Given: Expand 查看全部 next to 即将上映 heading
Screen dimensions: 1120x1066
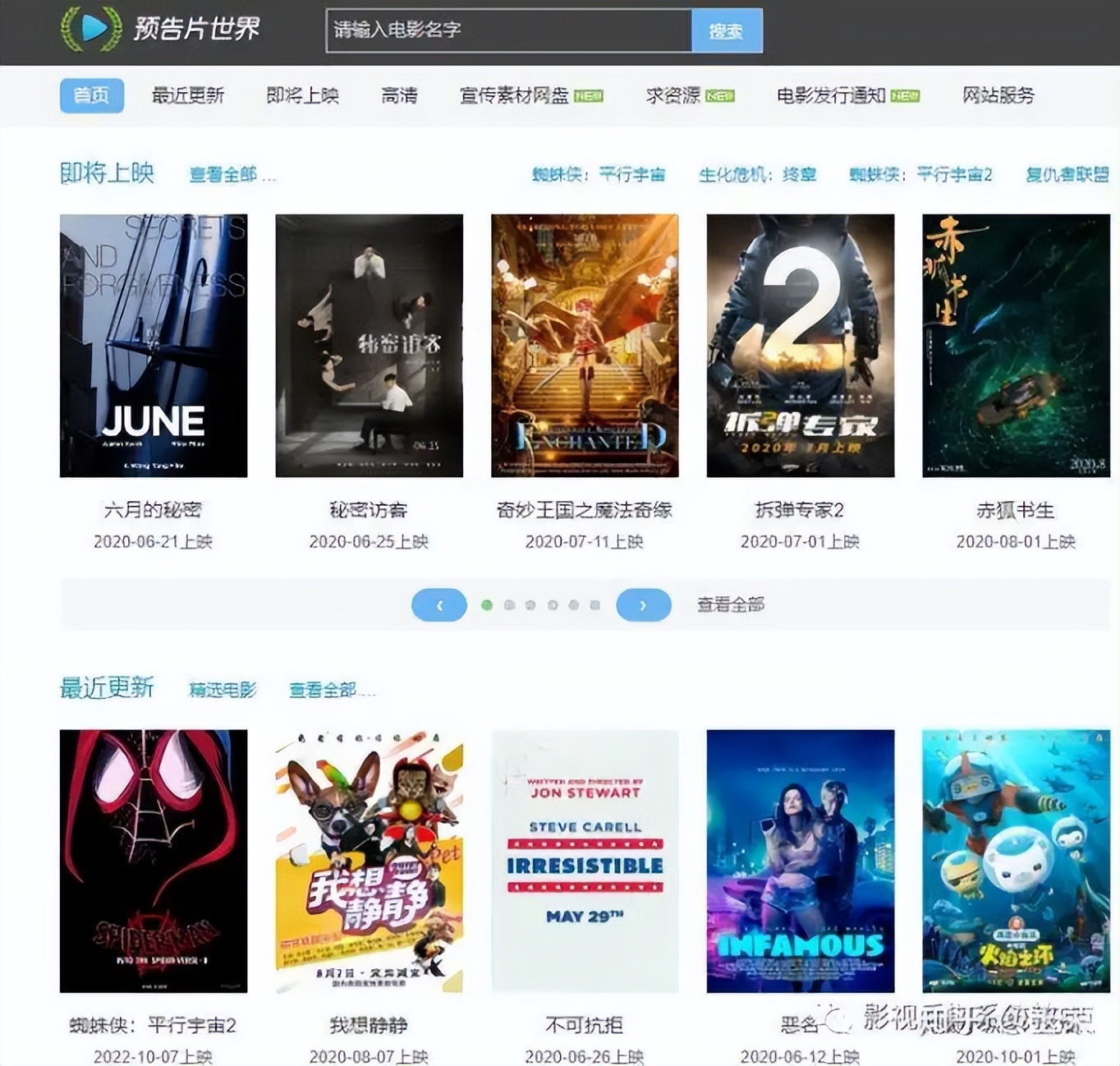Looking at the screenshot, I should [x=231, y=174].
